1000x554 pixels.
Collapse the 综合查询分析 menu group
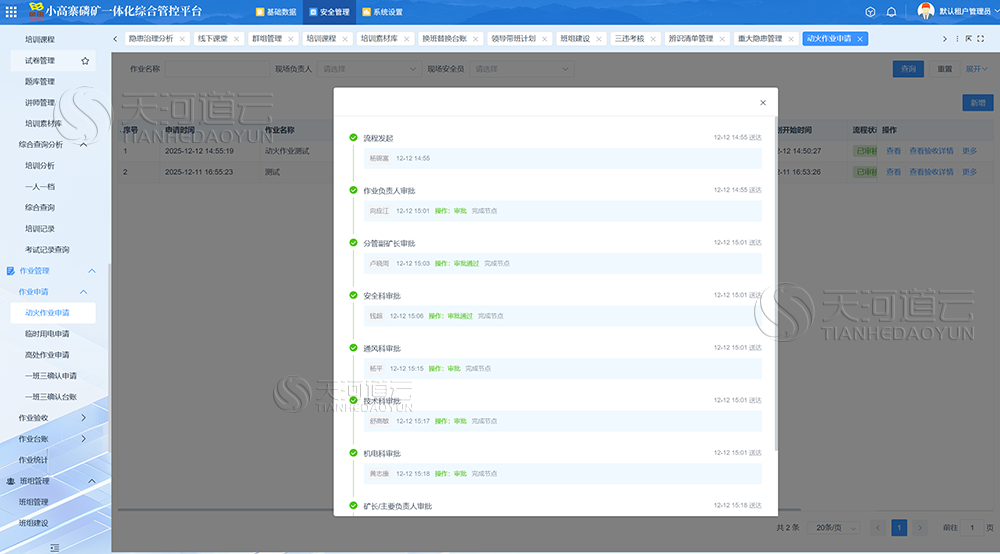tap(84, 145)
